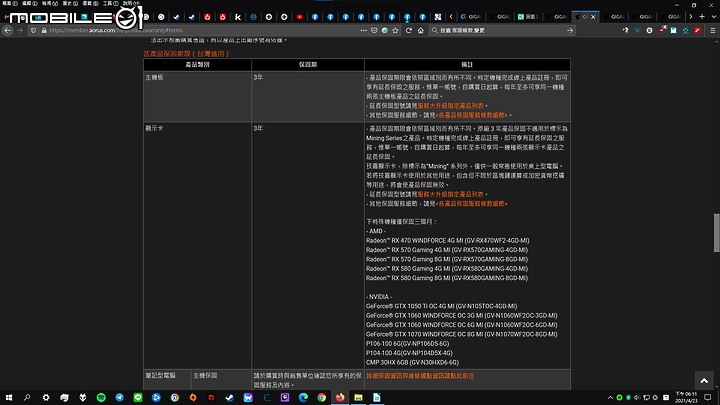720x405 pixels.
Task: Launch Google Chrome from the taskbar
Action: click(321, 398)
